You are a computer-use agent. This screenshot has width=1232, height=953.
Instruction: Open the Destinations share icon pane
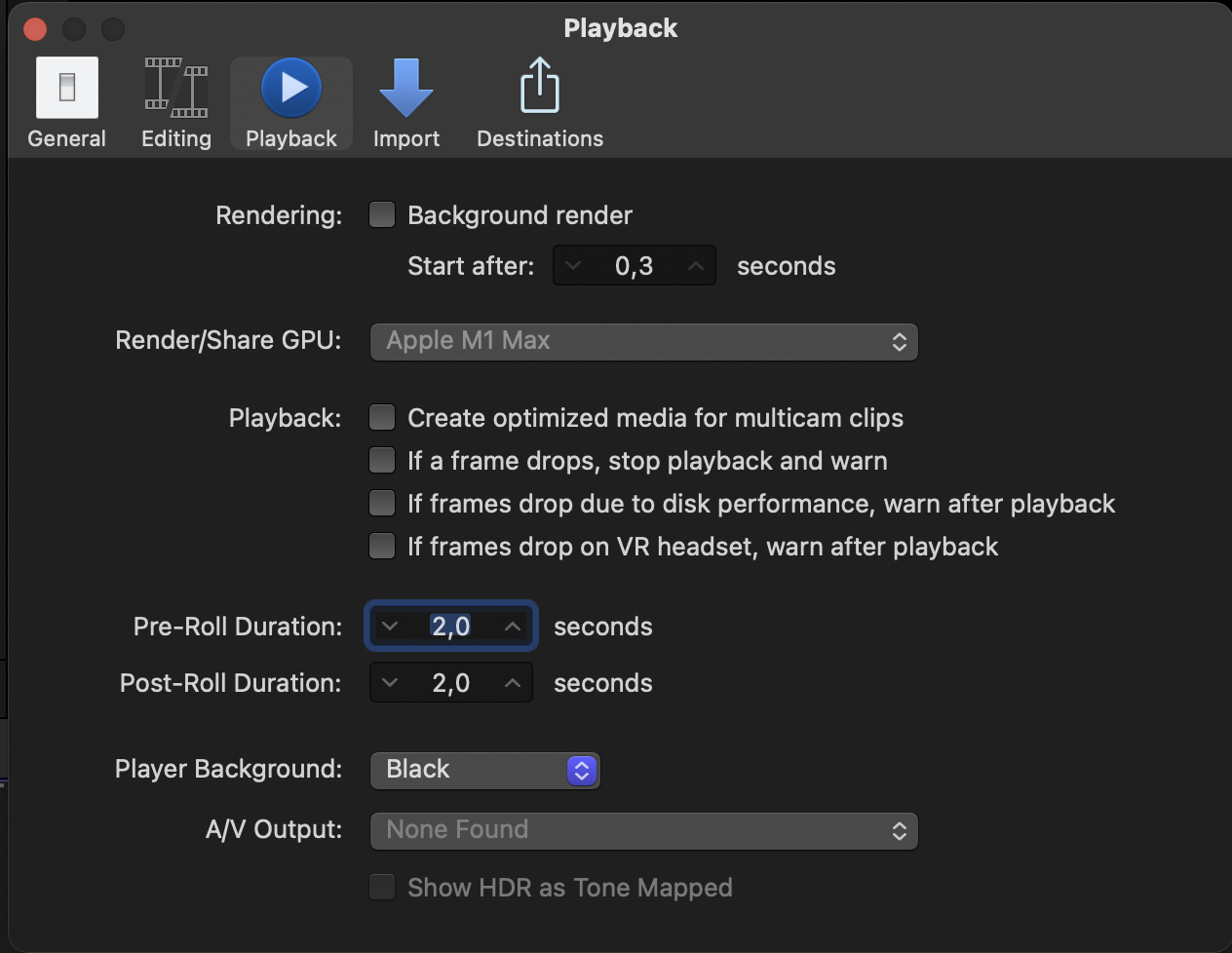pyautogui.click(x=539, y=89)
